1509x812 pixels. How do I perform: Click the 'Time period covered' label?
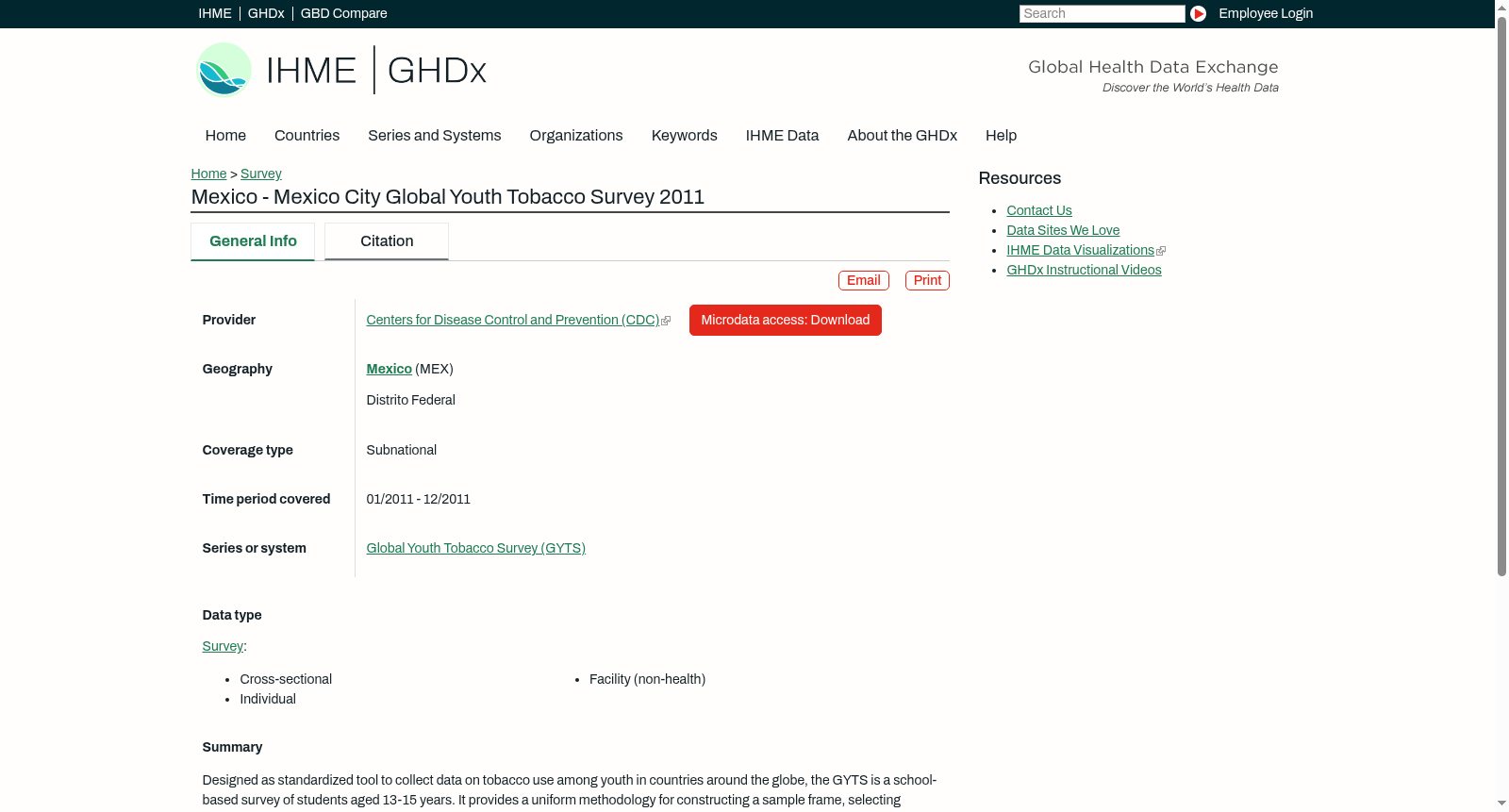pyautogui.click(x=266, y=500)
